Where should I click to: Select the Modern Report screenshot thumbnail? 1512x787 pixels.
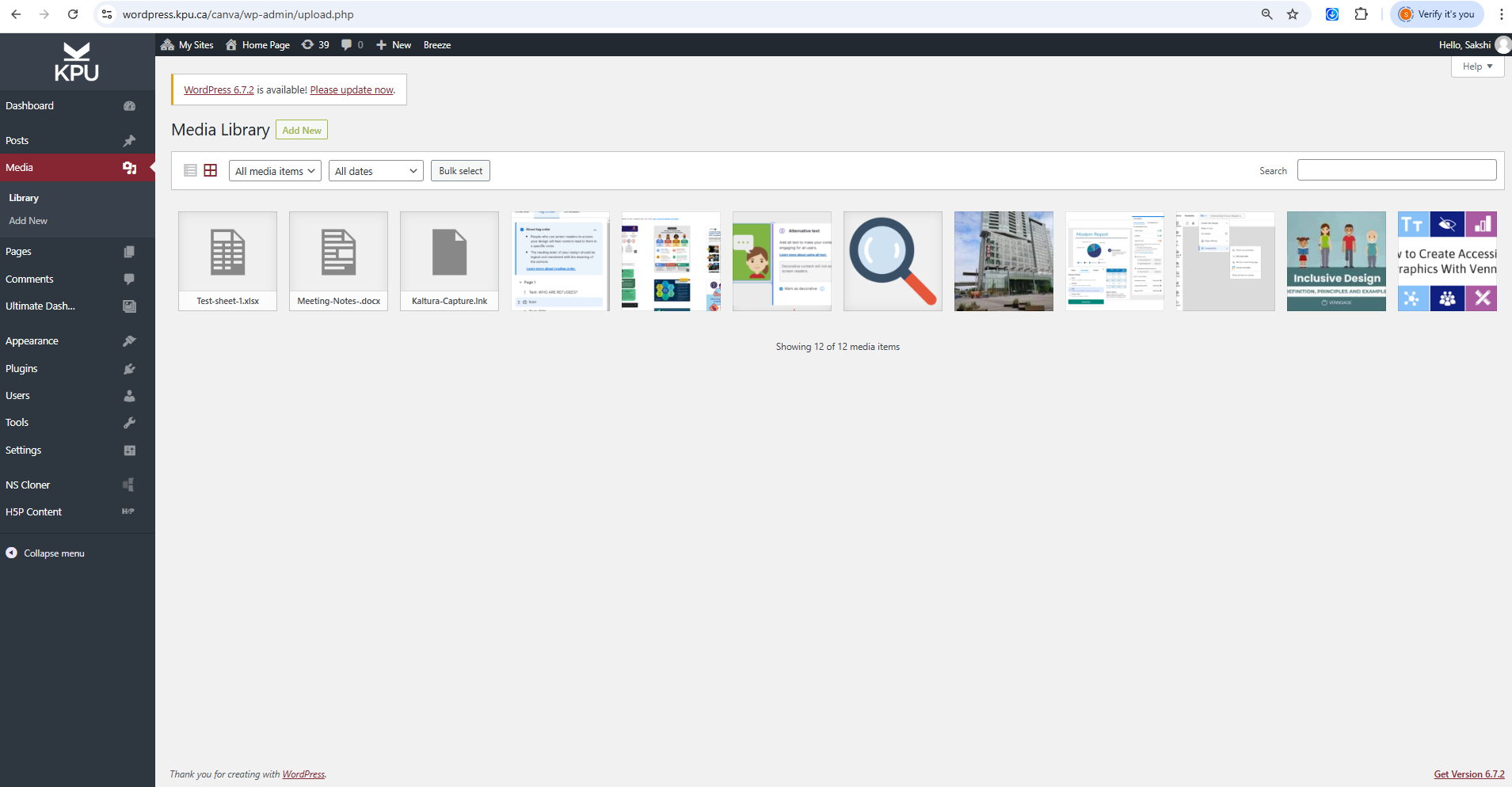[1115, 261]
